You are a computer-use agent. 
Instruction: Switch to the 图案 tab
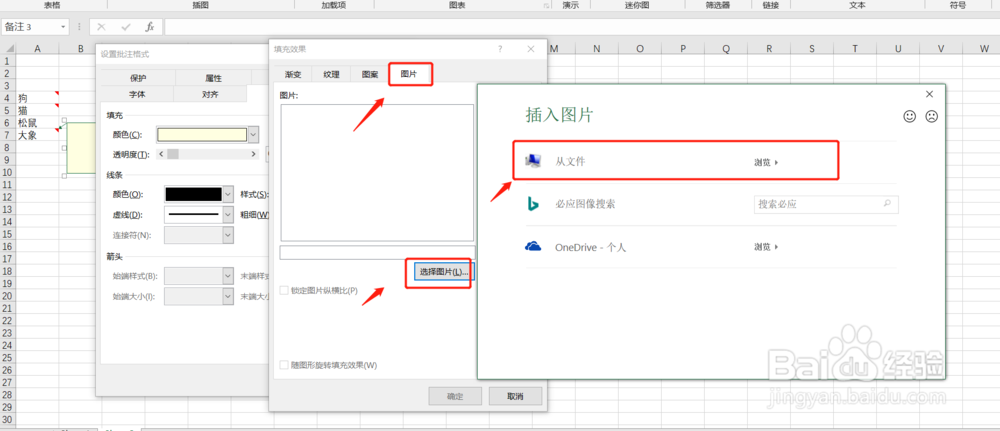click(370, 74)
